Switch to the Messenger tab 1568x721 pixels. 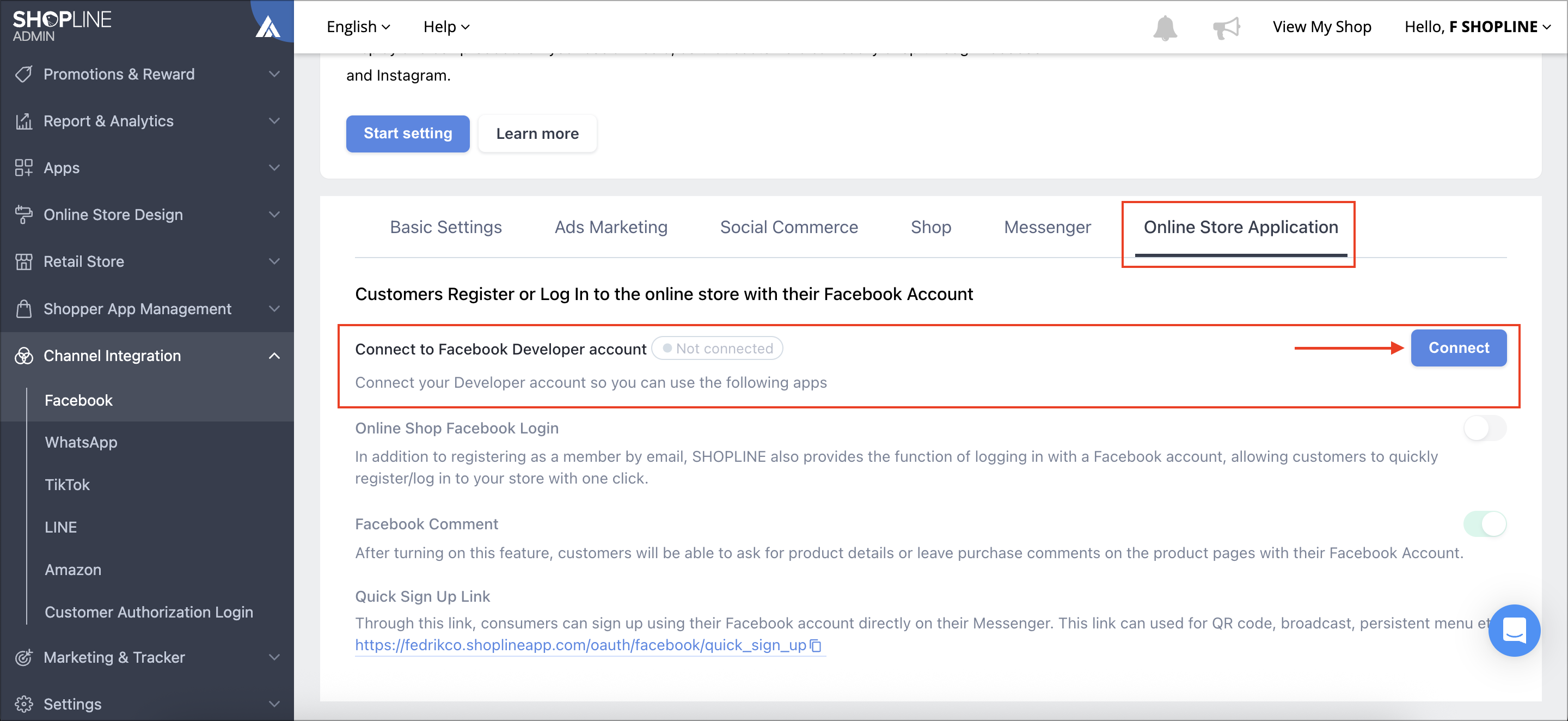click(1047, 227)
